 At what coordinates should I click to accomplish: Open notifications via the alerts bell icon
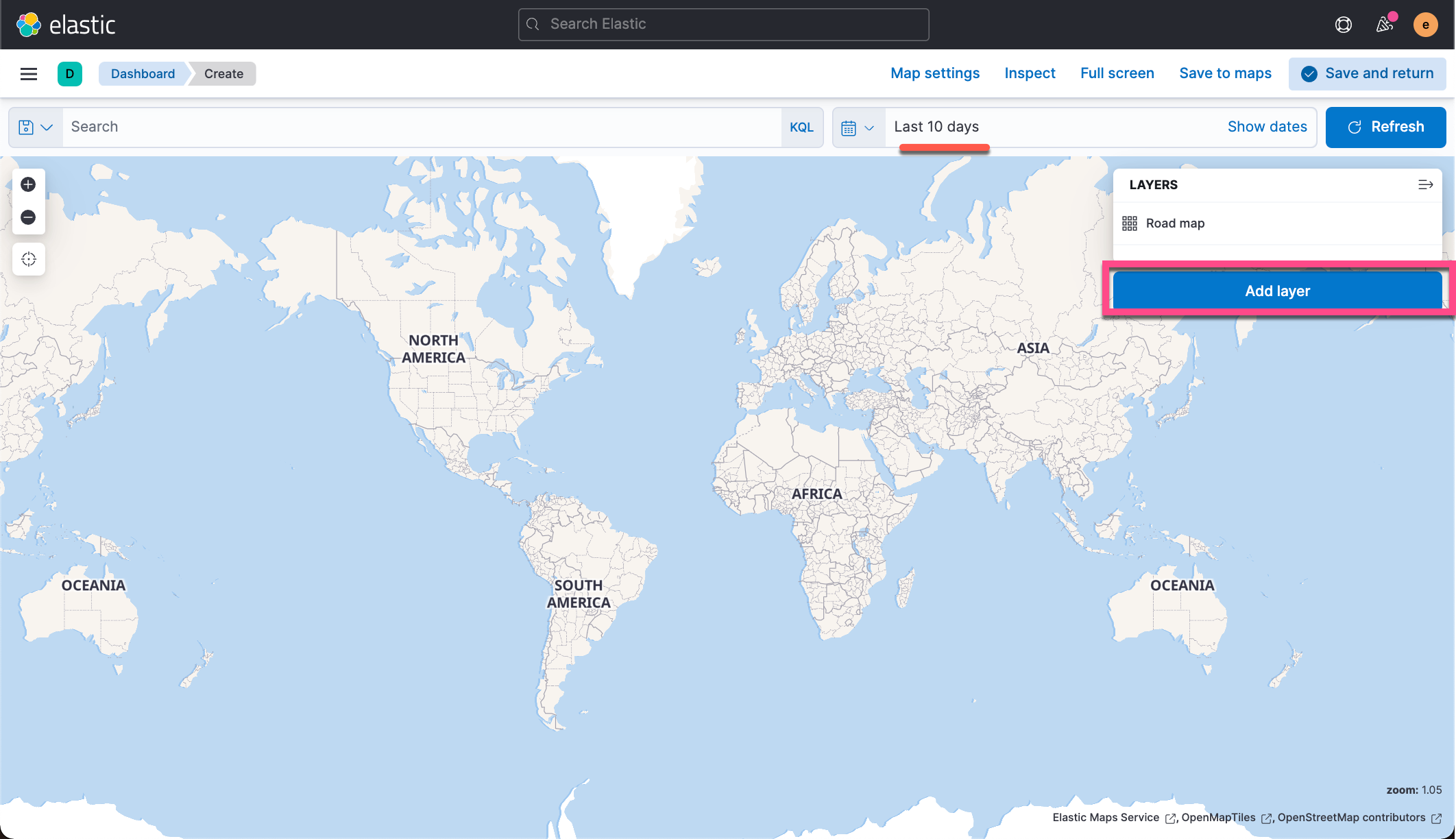[x=1384, y=25]
